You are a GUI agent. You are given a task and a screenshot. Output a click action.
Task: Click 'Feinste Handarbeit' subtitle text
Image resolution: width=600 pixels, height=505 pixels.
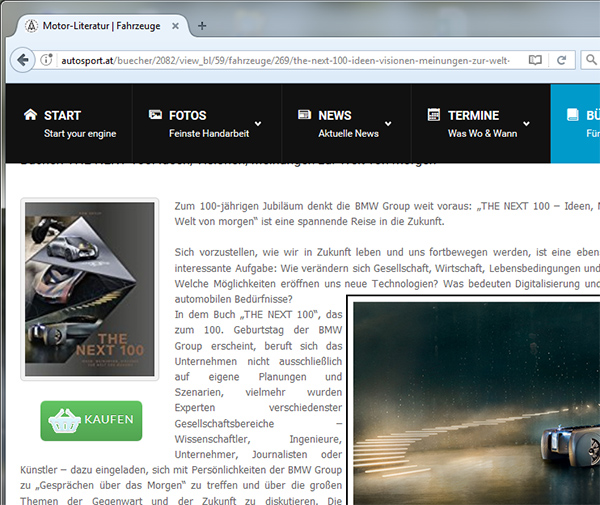[209, 134]
